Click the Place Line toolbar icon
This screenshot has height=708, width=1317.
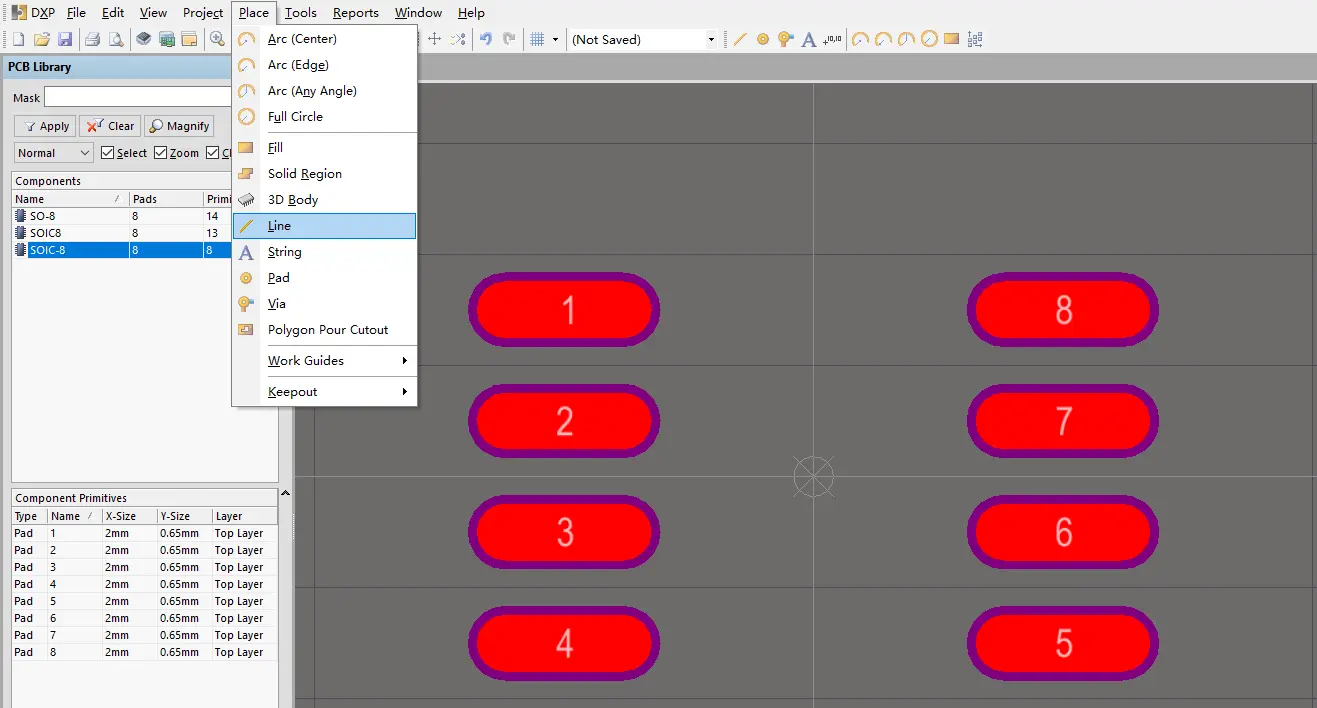[x=740, y=40]
